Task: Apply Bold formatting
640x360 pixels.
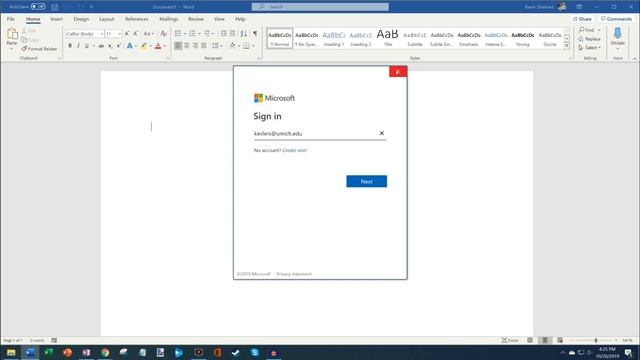Action: pos(70,46)
